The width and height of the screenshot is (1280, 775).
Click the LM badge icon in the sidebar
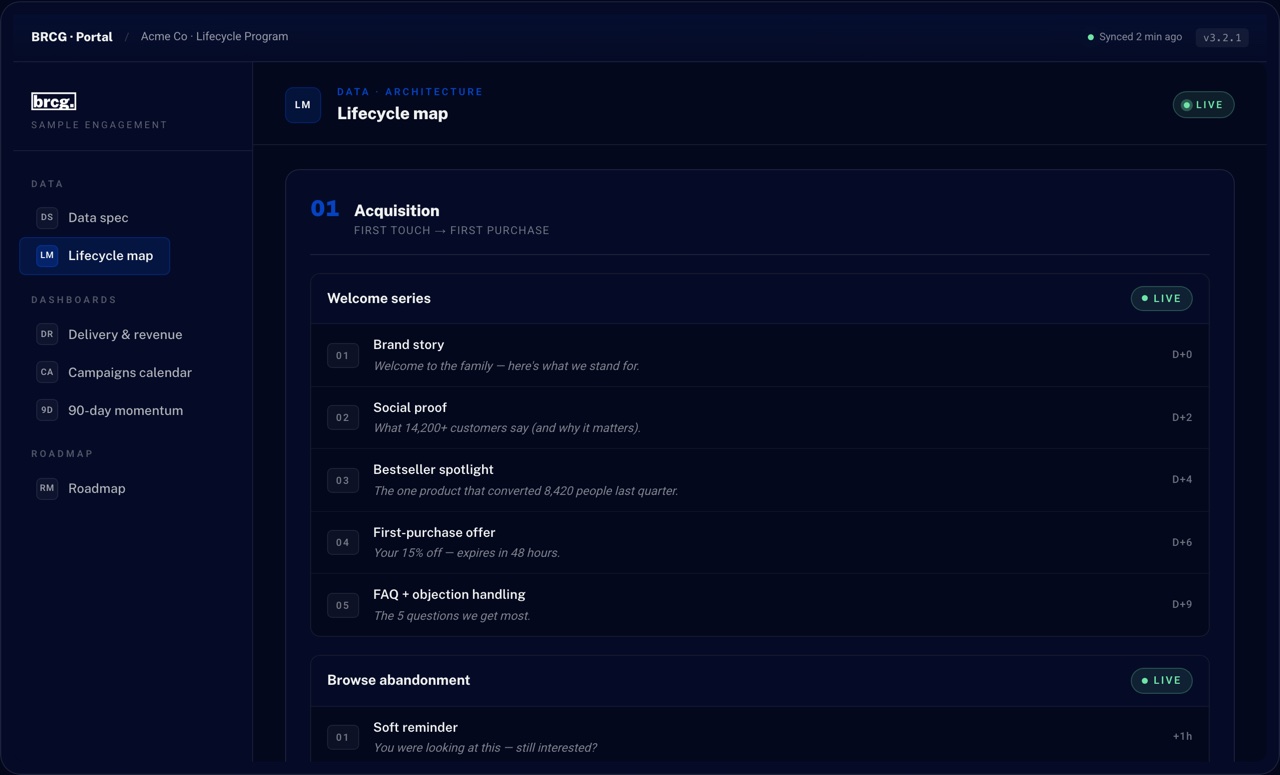tap(47, 255)
